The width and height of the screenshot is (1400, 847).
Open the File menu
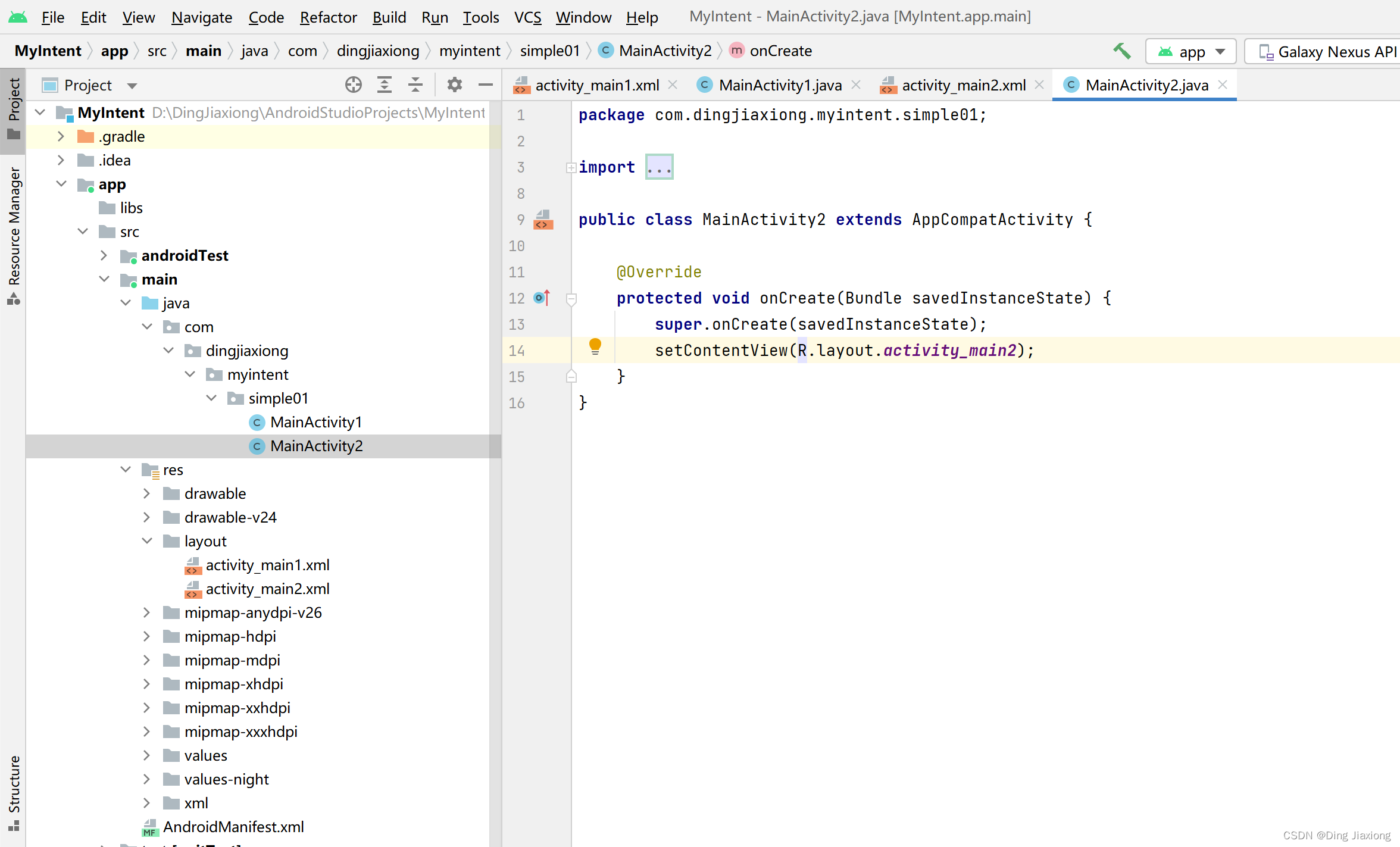[52, 17]
